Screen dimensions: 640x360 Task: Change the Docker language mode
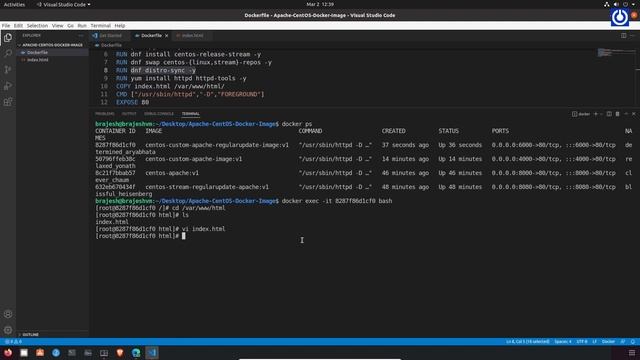click(x=608, y=342)
